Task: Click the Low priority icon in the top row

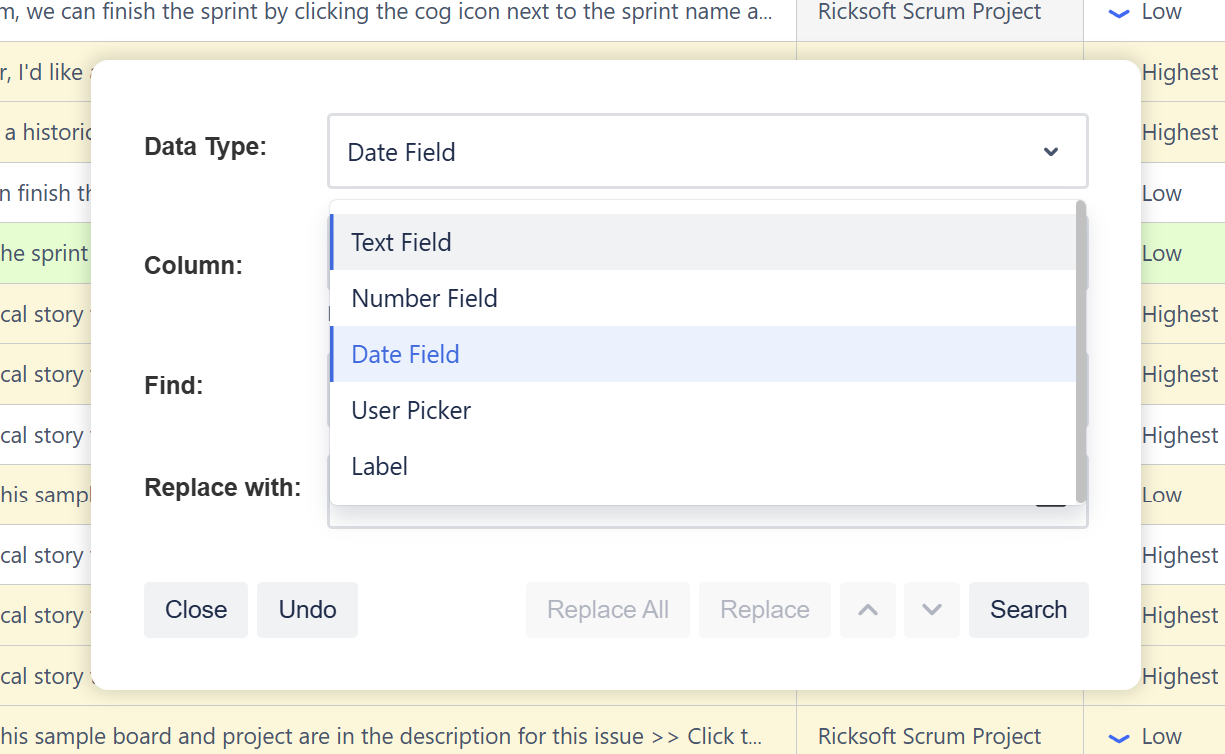Action: coord(1120,13)
